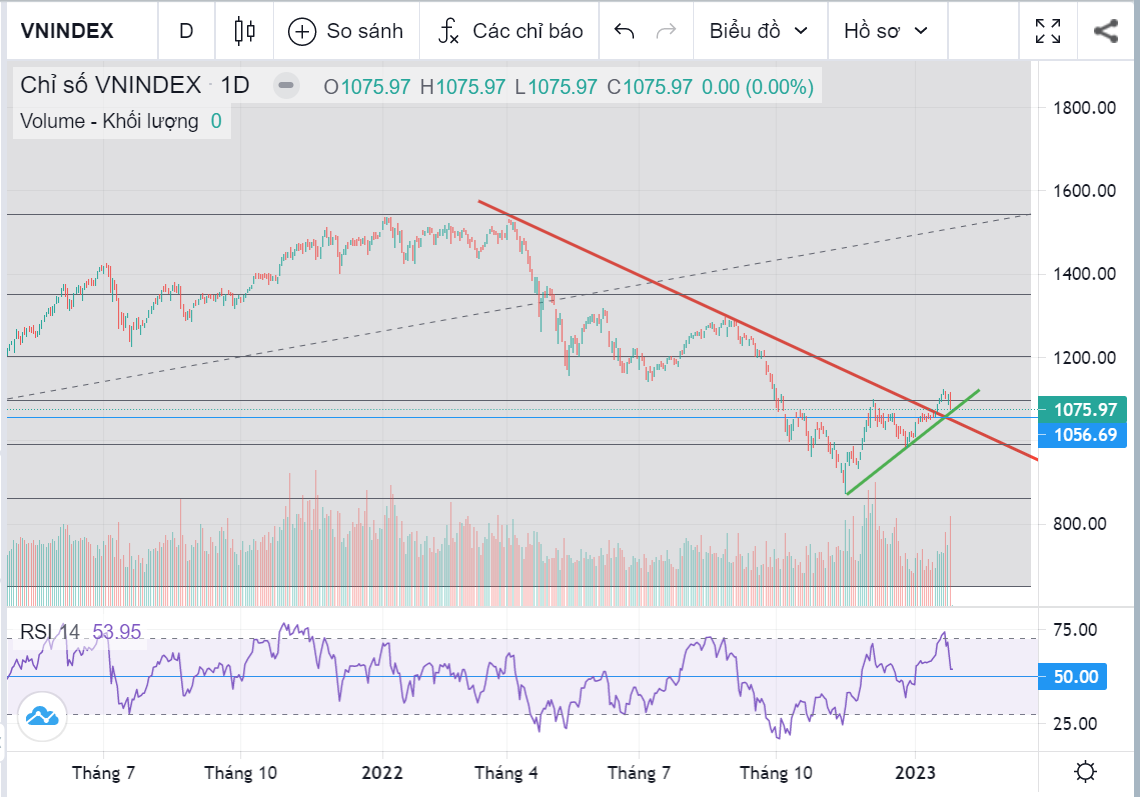Image resolution: width=1140 pixels, height=797 pixels.
Task: Click the VNINDEX symbol search field
Action: pyautogui.click(x=68, y=31)
